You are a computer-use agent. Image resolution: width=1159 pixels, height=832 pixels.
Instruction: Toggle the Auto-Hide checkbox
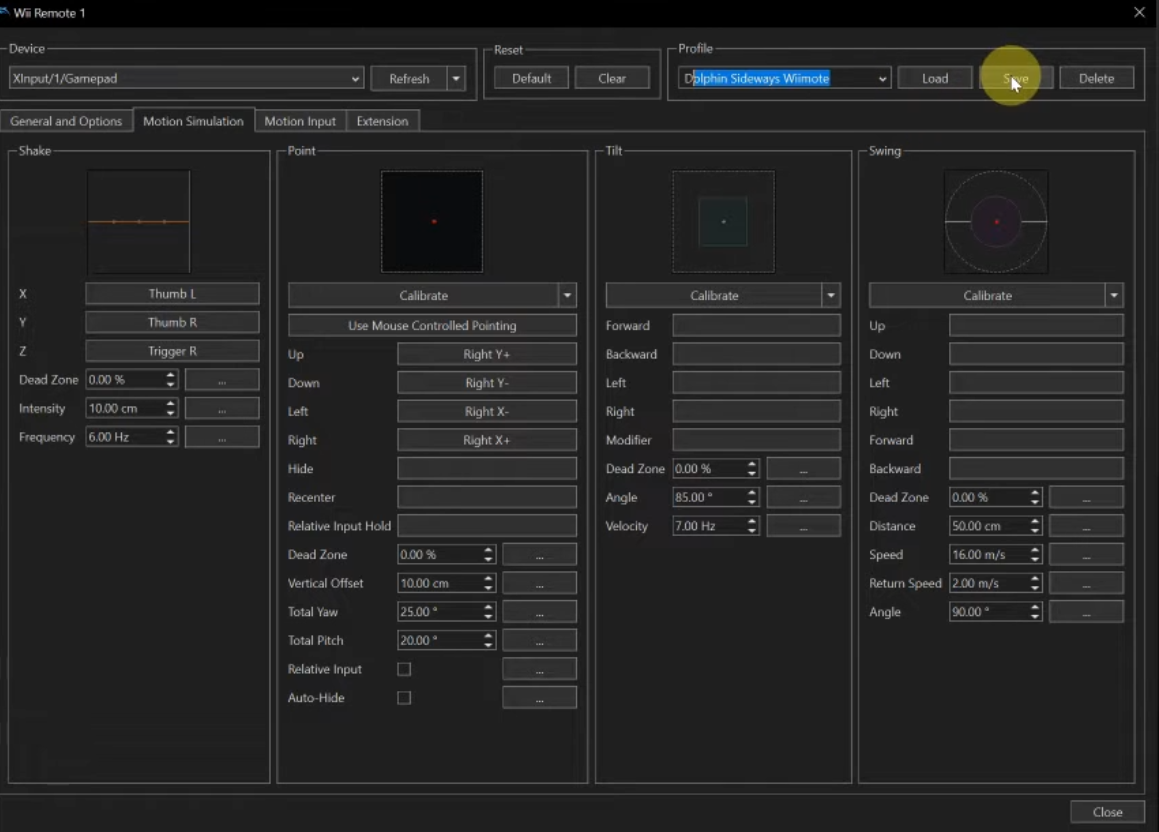click(x=404, y=698)
